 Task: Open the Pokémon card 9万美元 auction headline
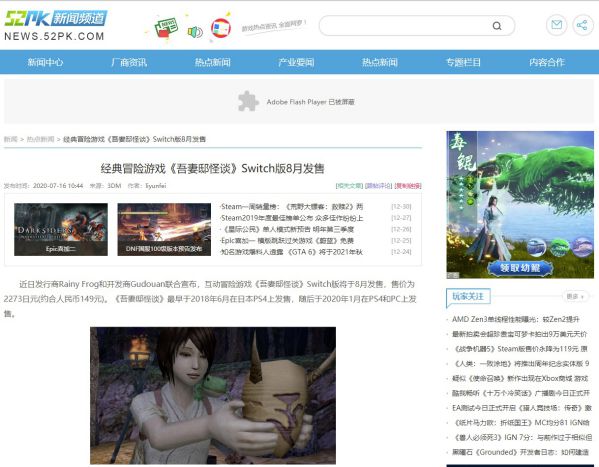point(520,334)
